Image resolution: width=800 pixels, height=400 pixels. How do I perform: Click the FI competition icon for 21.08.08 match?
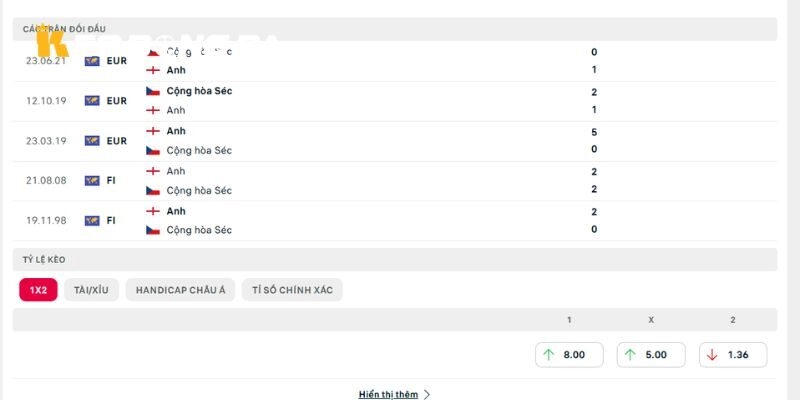pos(92,181)
